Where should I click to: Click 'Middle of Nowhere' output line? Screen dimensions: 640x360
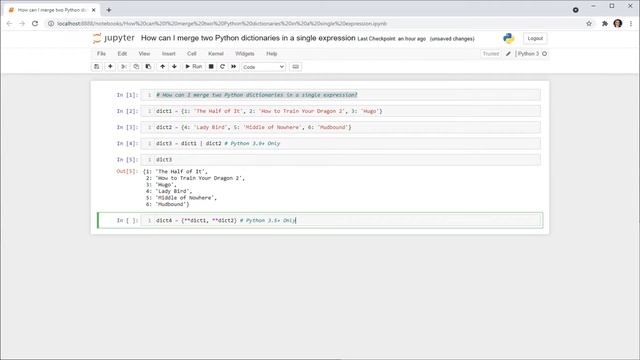click(186, 198)
